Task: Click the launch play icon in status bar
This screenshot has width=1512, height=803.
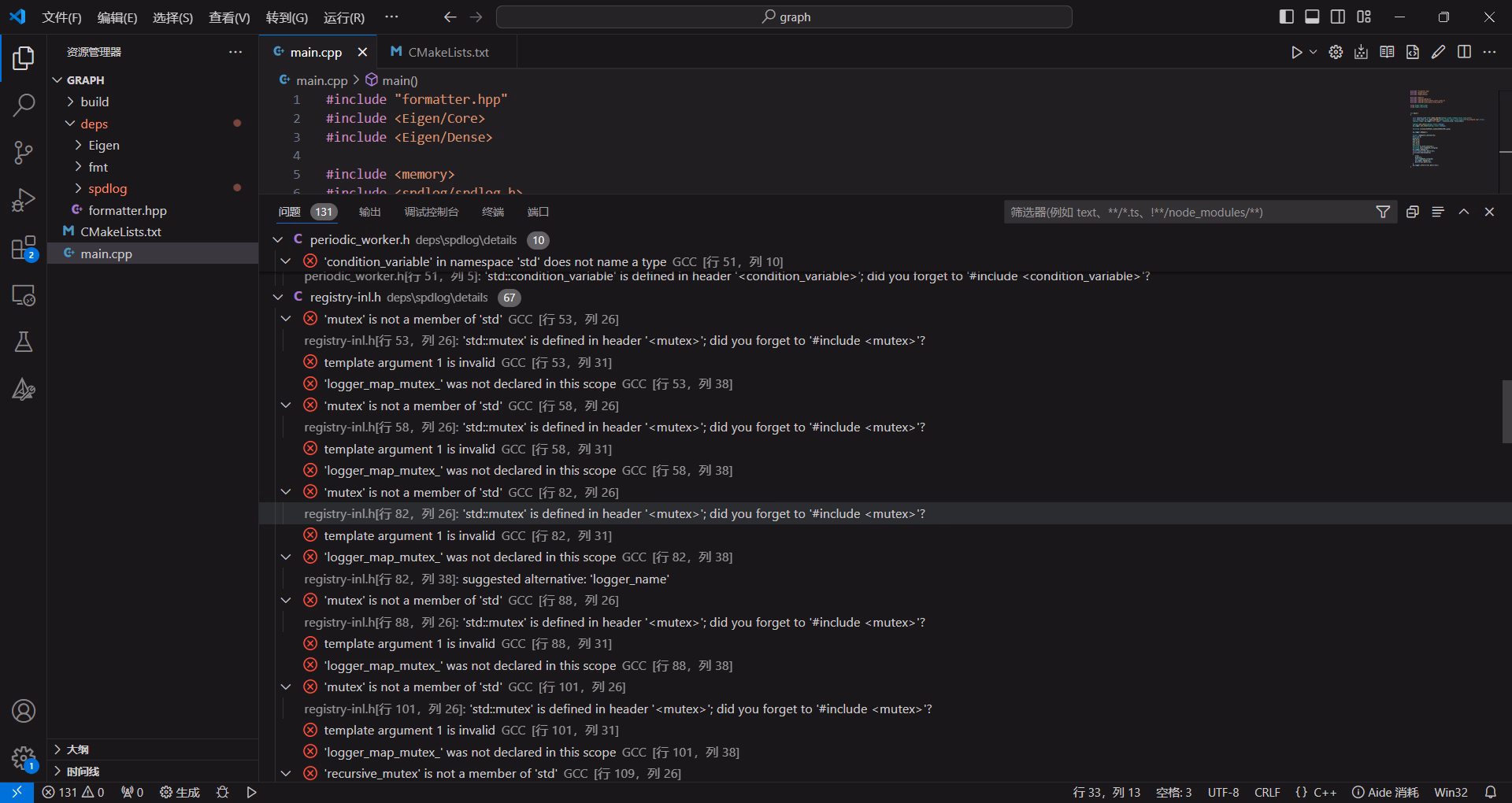Action: pyautogui.click(x=252, y=792)
